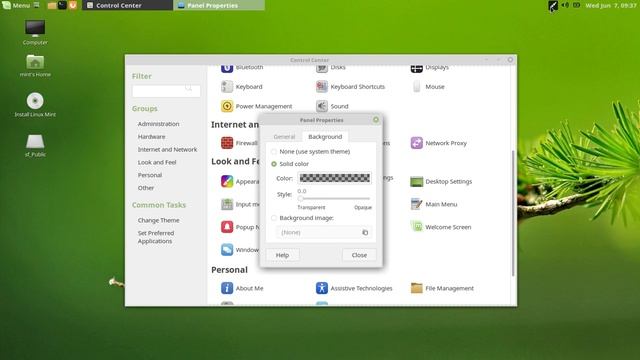Open Assistive Technologies icon

pos(322,288)
